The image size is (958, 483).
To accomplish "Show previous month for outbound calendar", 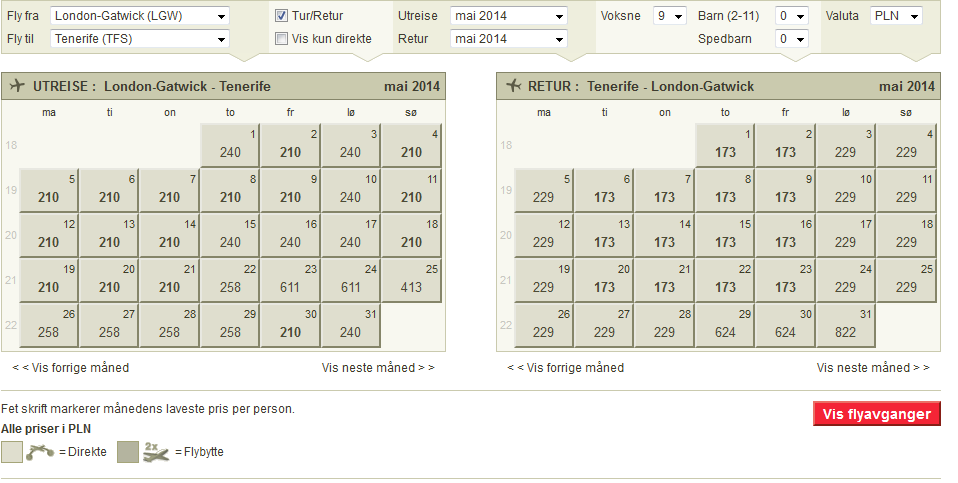I will click(71, 368).
